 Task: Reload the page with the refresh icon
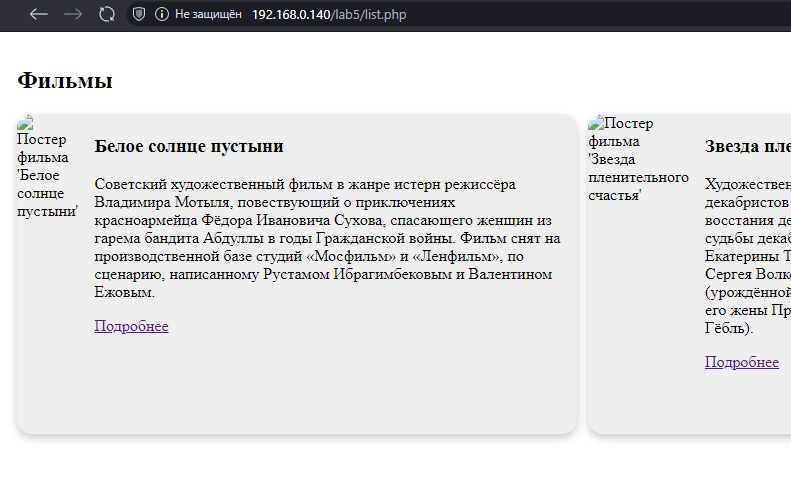(106, 14)
